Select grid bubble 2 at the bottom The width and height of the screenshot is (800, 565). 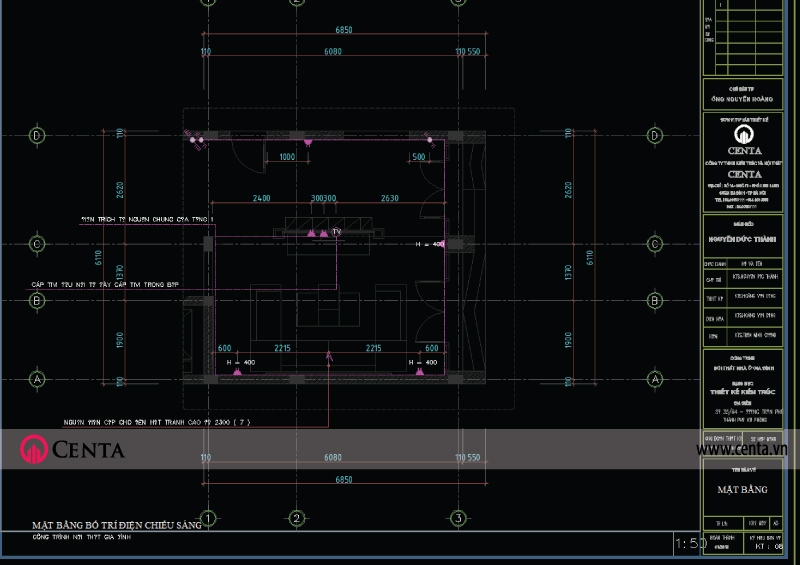[x=296, y=517]
